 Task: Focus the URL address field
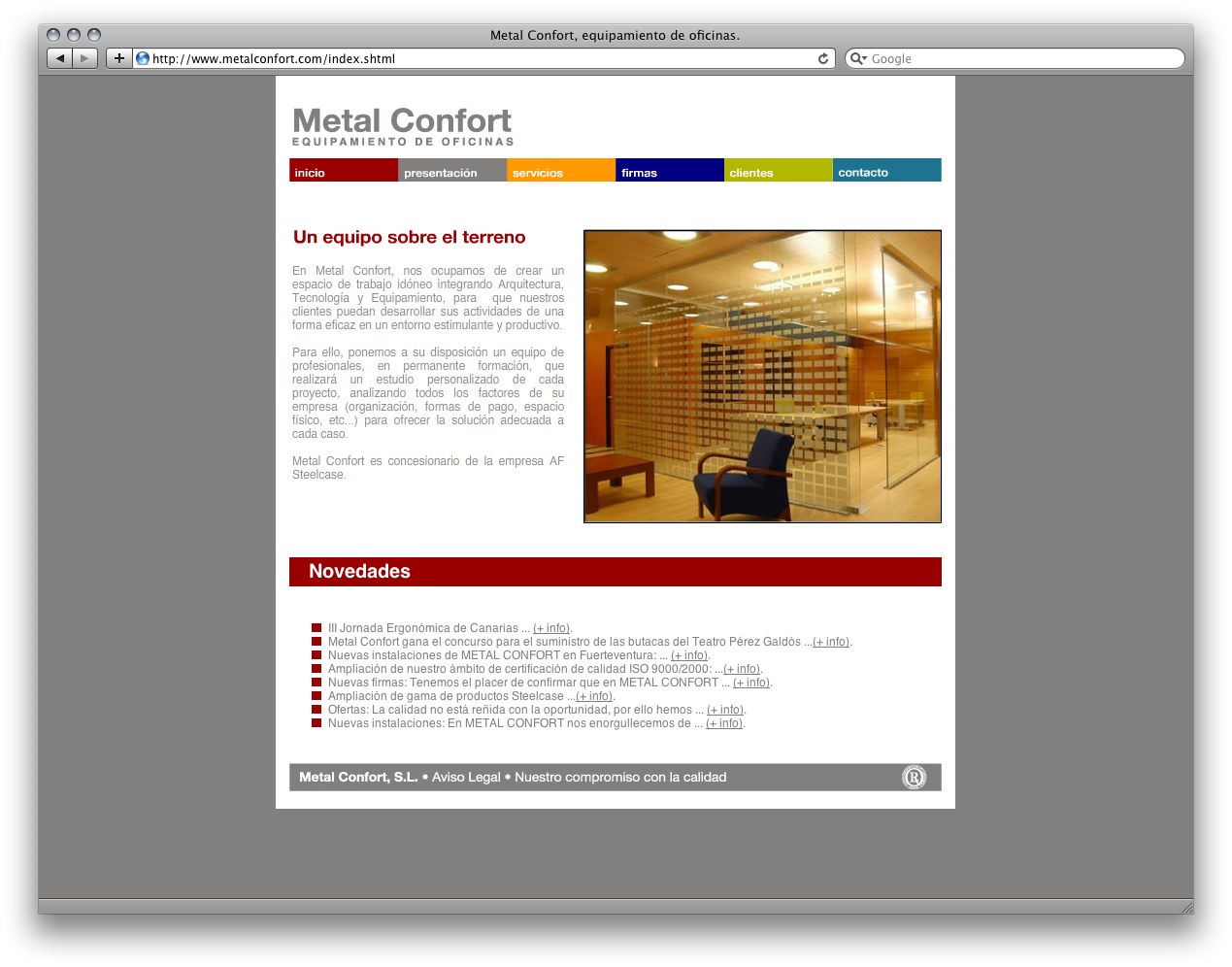point(483,58)
